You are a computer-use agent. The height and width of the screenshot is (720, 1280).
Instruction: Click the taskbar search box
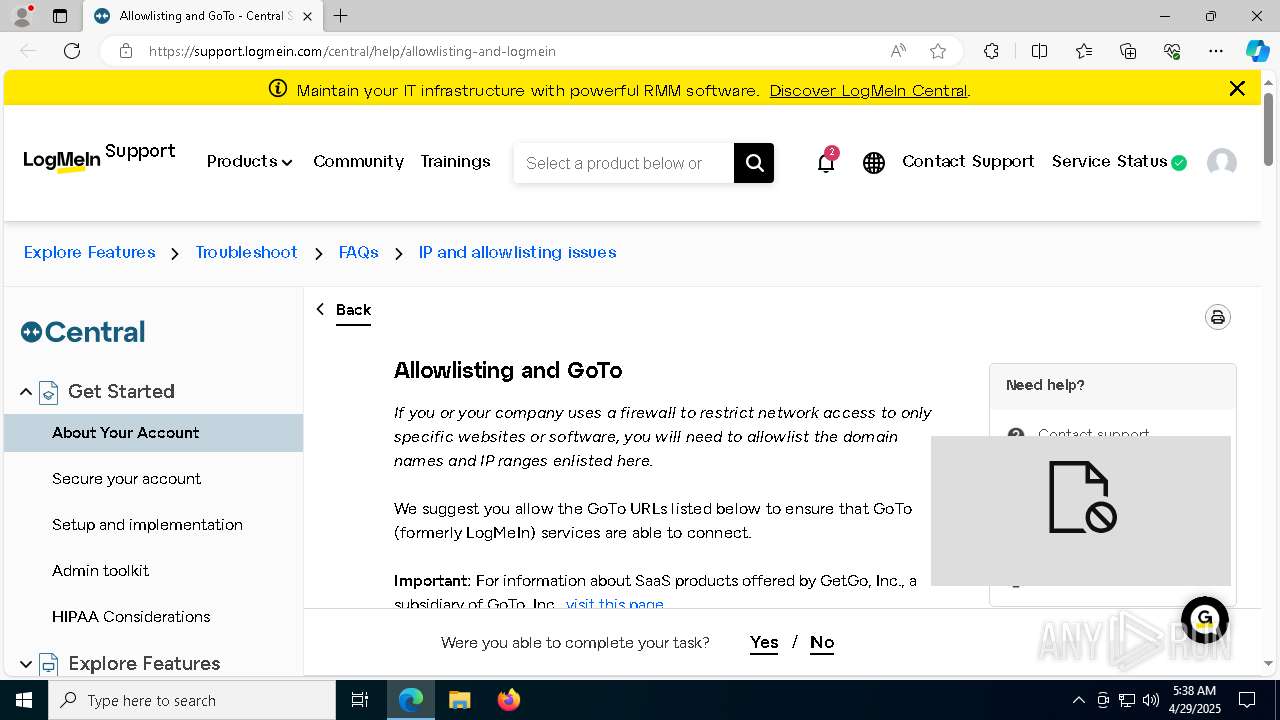[x=192, y=700]
